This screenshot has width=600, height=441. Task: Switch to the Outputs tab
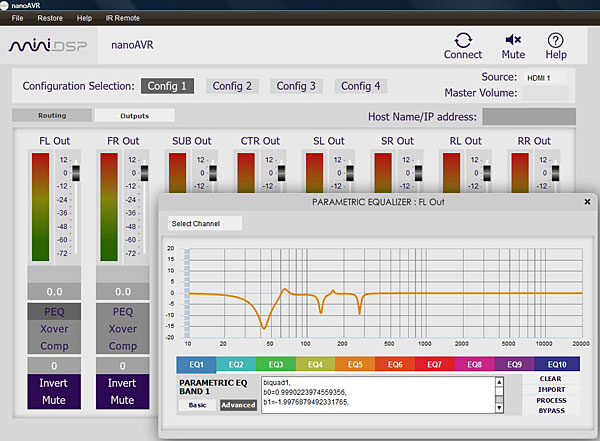coord(135,116)
